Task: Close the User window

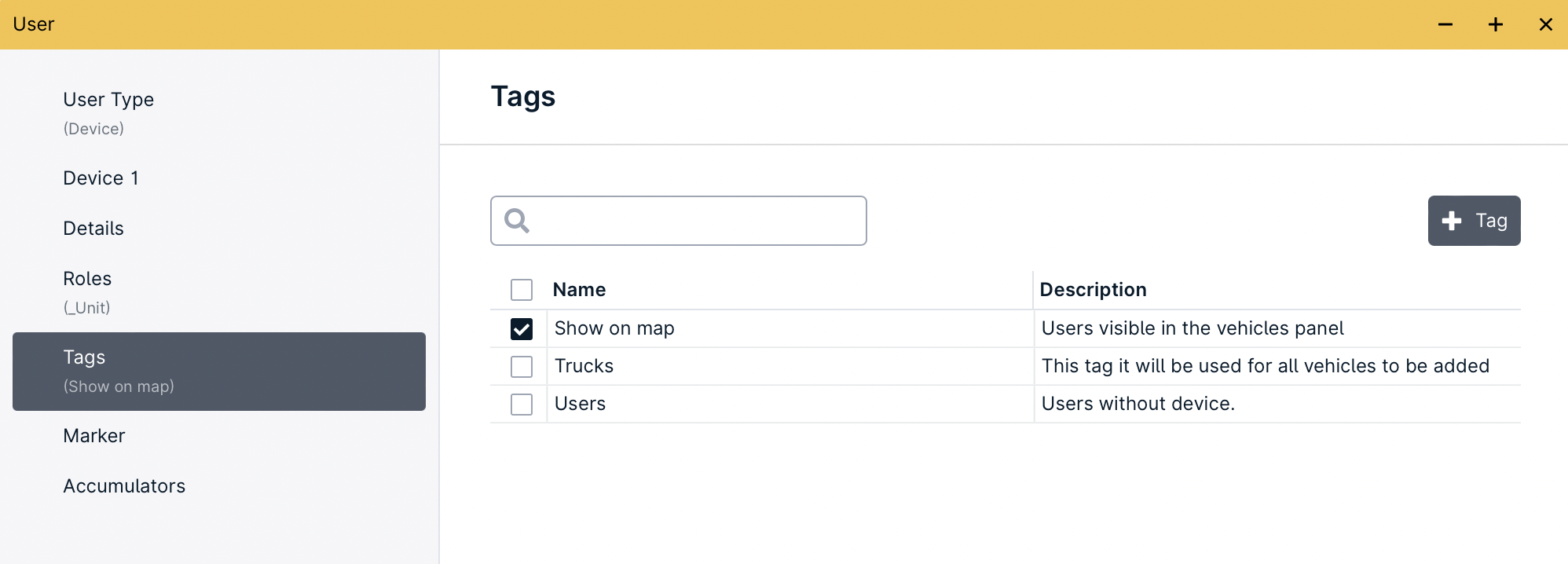Action: tap(1546, 24)
